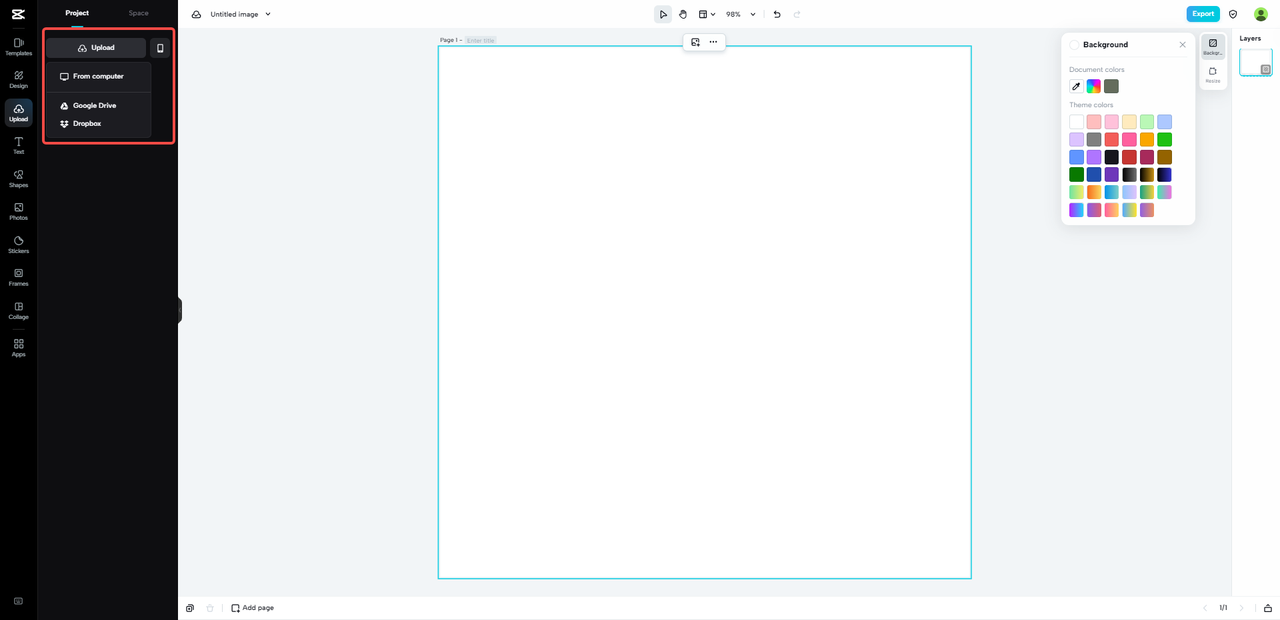The width and height of the screenshot is (1280, 620).
Task: Open the Apps panel
Action: pyautogui.click(x=18, y=348)
